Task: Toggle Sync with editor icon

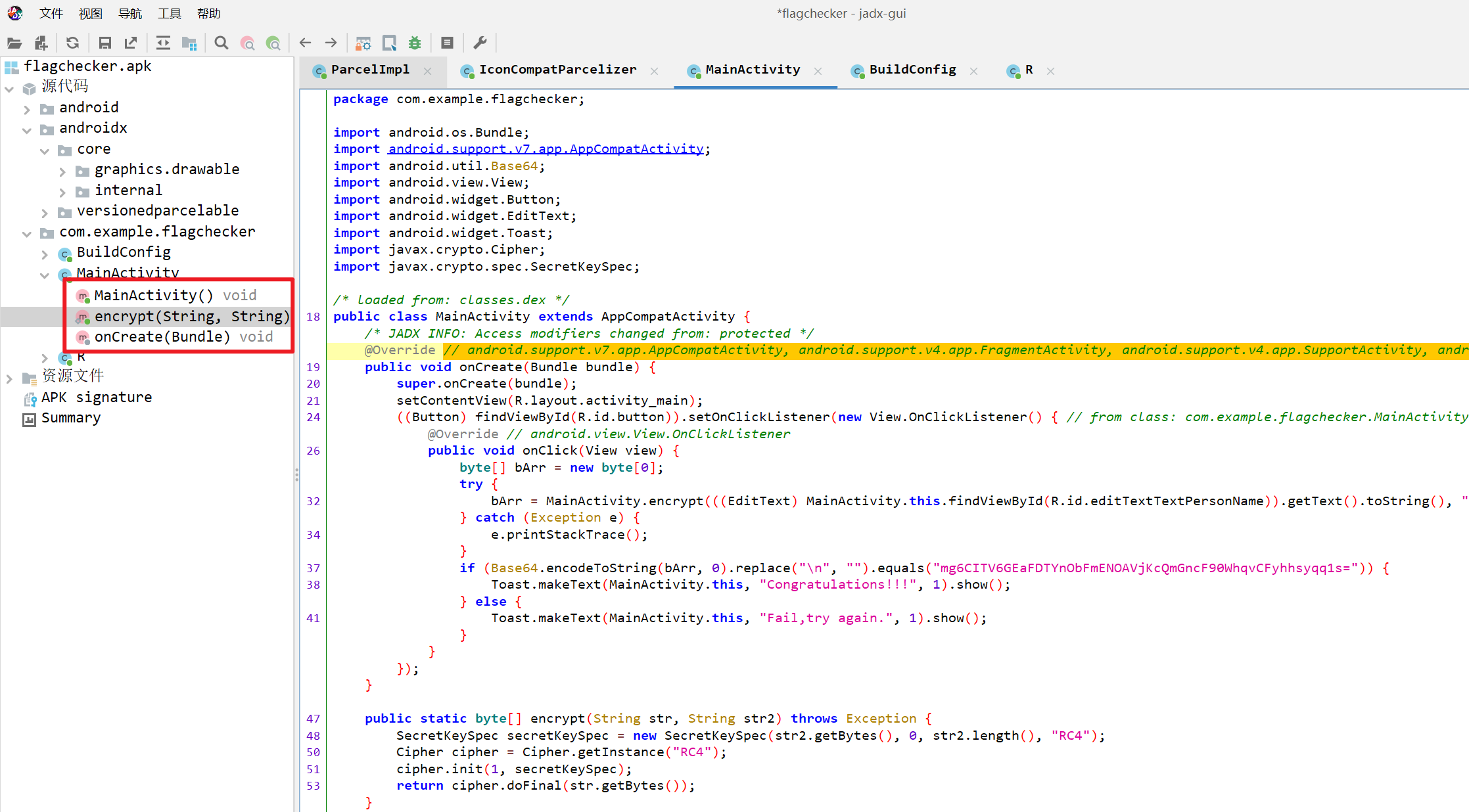Action: click(x=163, y=43)
